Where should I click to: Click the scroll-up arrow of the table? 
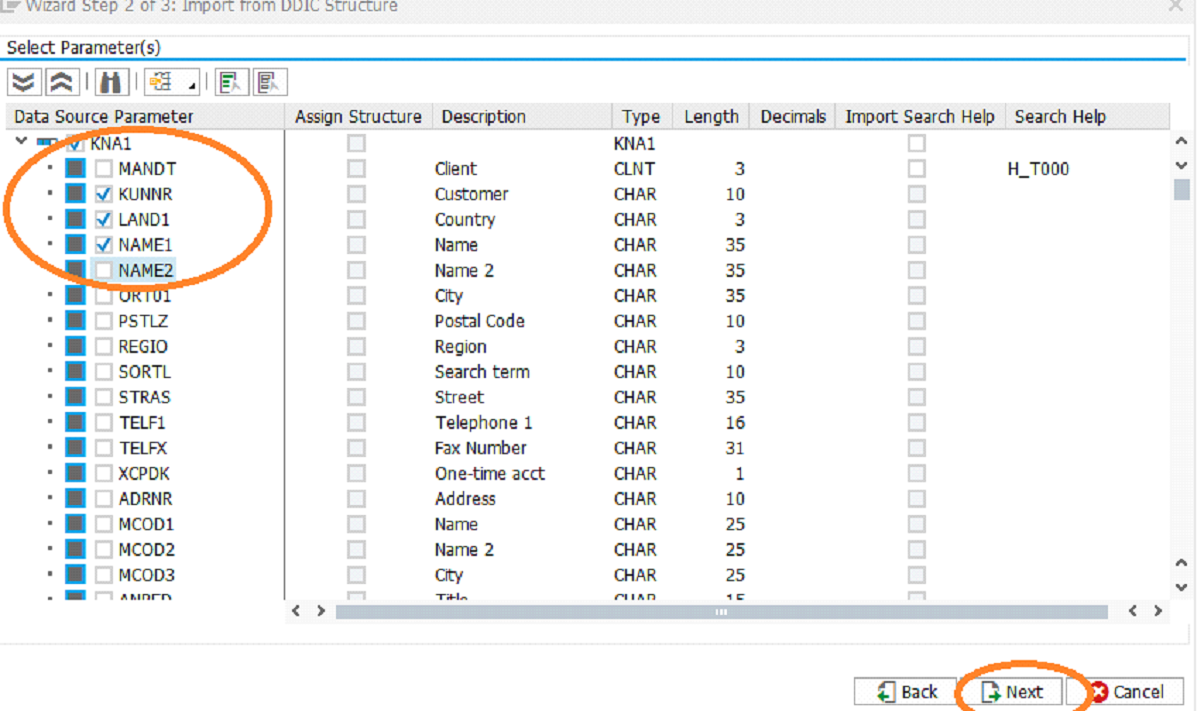(x=1181, y=141)
